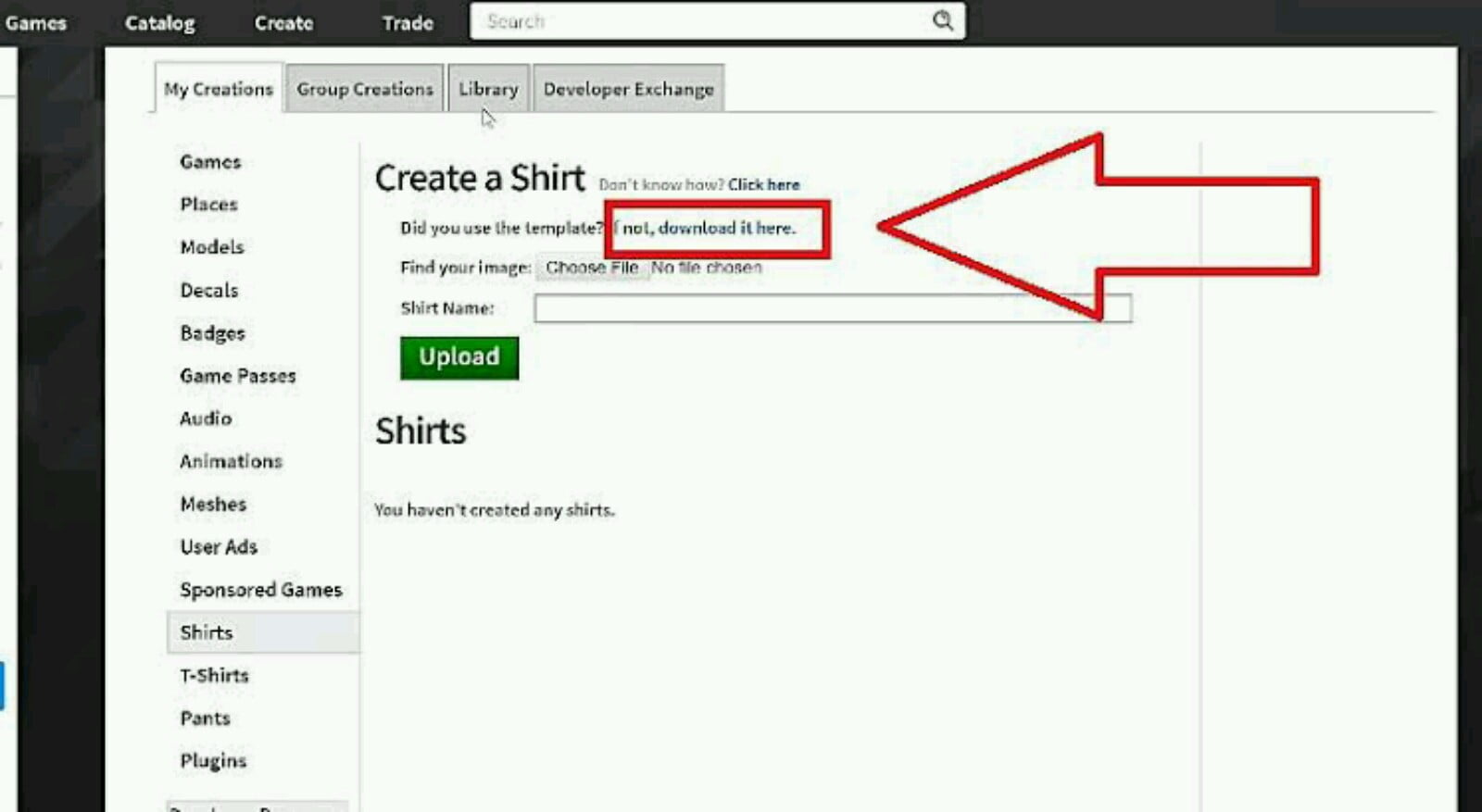Select Create in the top menu
This screenshot has height=812, width=1482.
tap(283, 23)
